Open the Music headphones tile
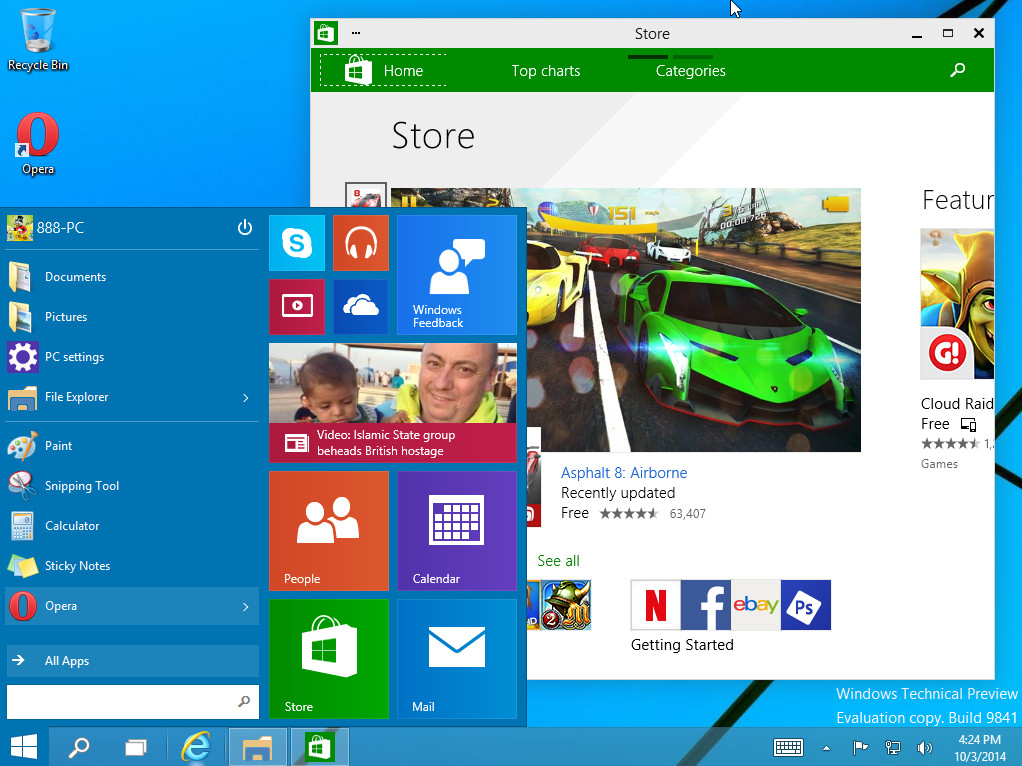1022x766 pixels. pyautogui.click(x=360, y=243)
